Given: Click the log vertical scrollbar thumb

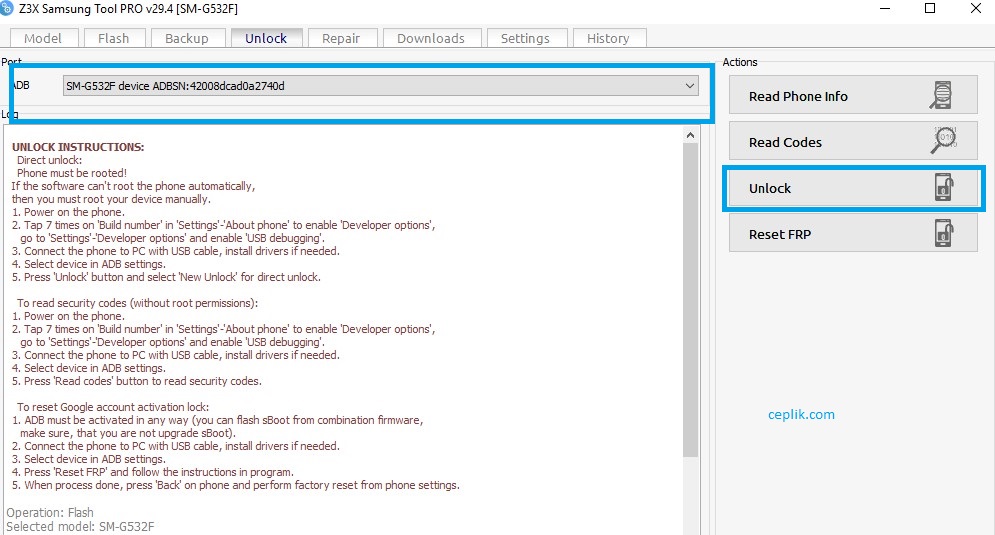Looking at the screenshot, I should coord(690,300).
